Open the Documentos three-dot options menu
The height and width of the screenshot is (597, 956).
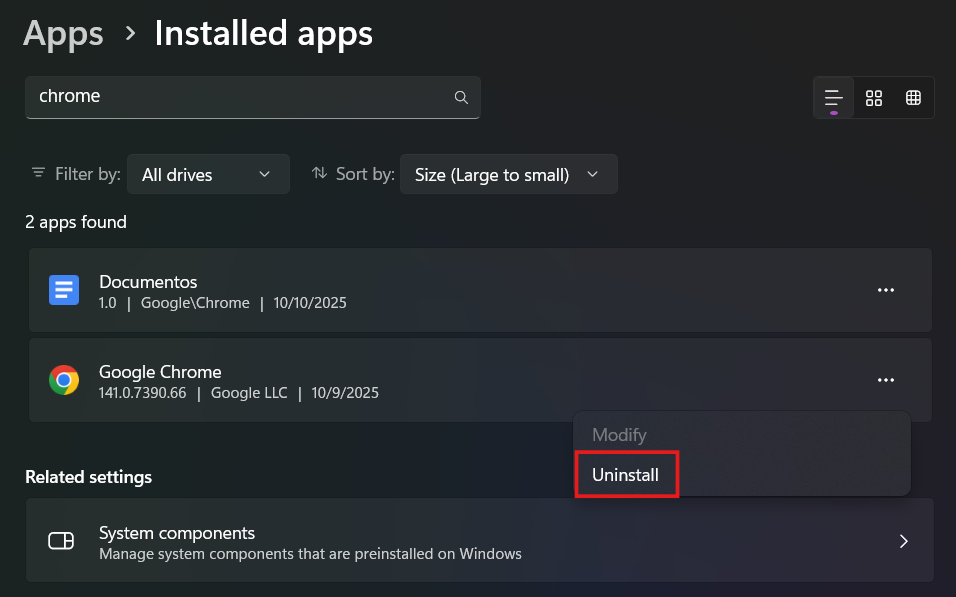[885, 290]
